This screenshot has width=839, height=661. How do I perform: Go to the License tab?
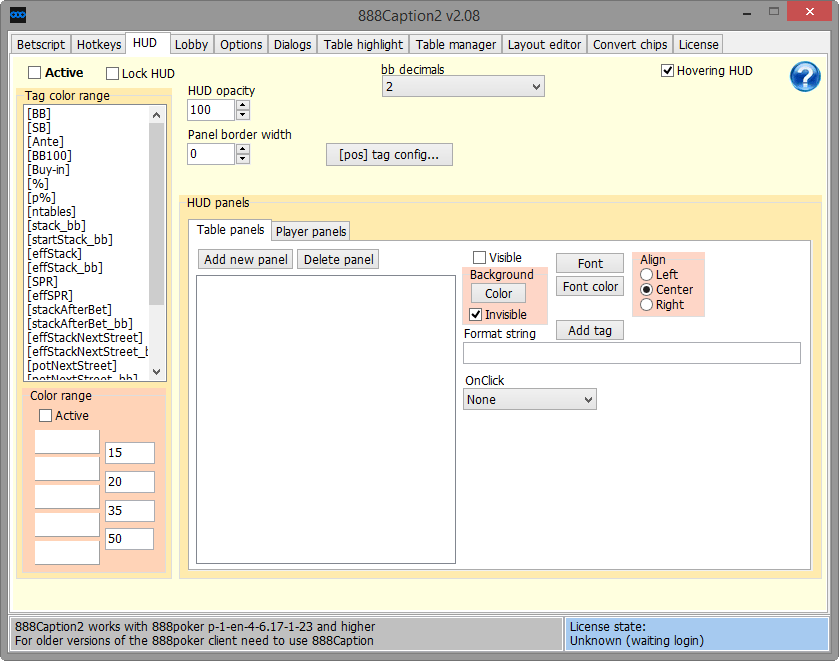point(699,44)
